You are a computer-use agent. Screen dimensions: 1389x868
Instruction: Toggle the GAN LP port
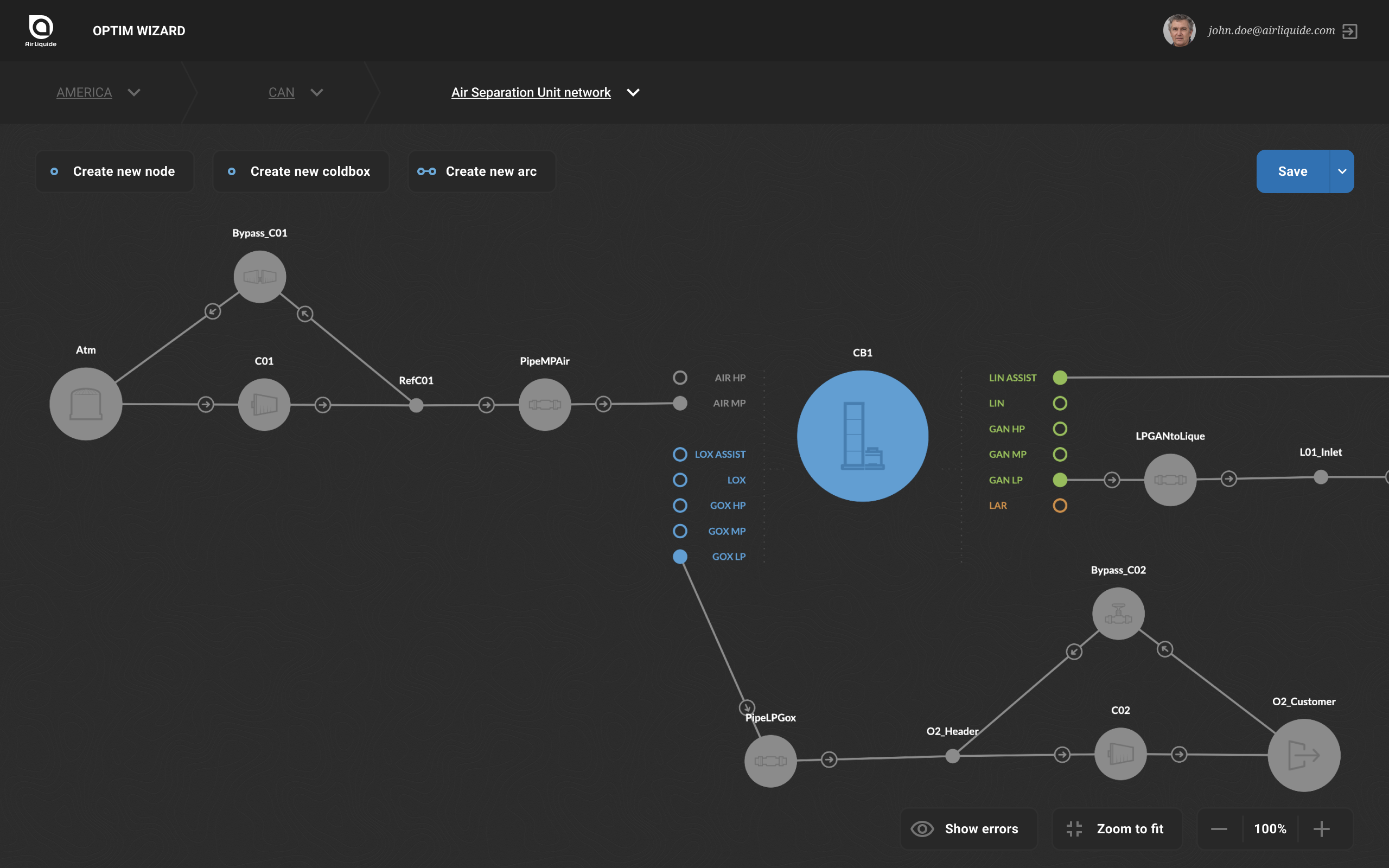pos(1060,480)
